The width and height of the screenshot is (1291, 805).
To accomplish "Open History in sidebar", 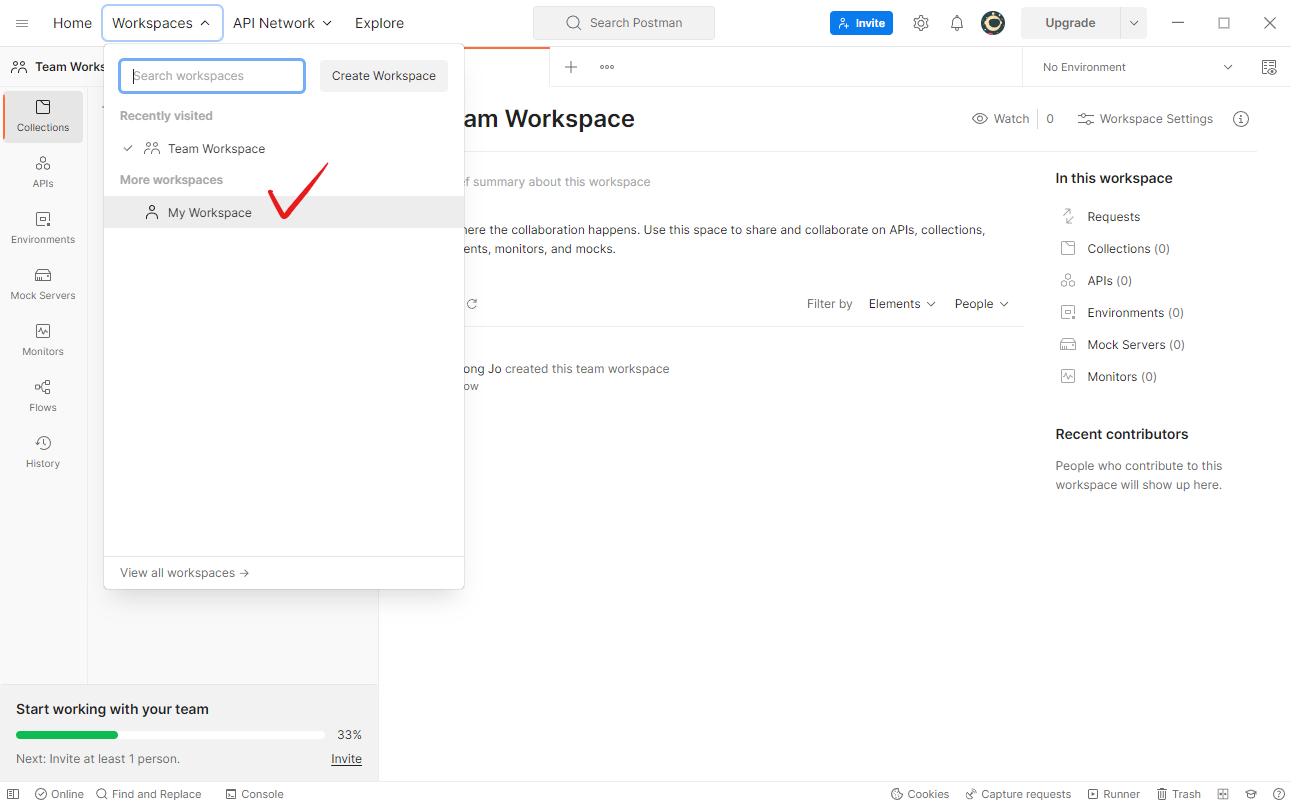I will pos(43,452).
